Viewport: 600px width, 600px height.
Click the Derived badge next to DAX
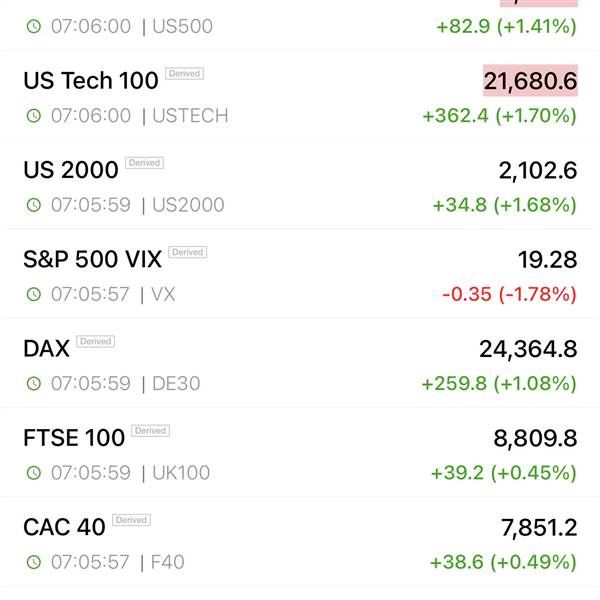click(95, 341)
